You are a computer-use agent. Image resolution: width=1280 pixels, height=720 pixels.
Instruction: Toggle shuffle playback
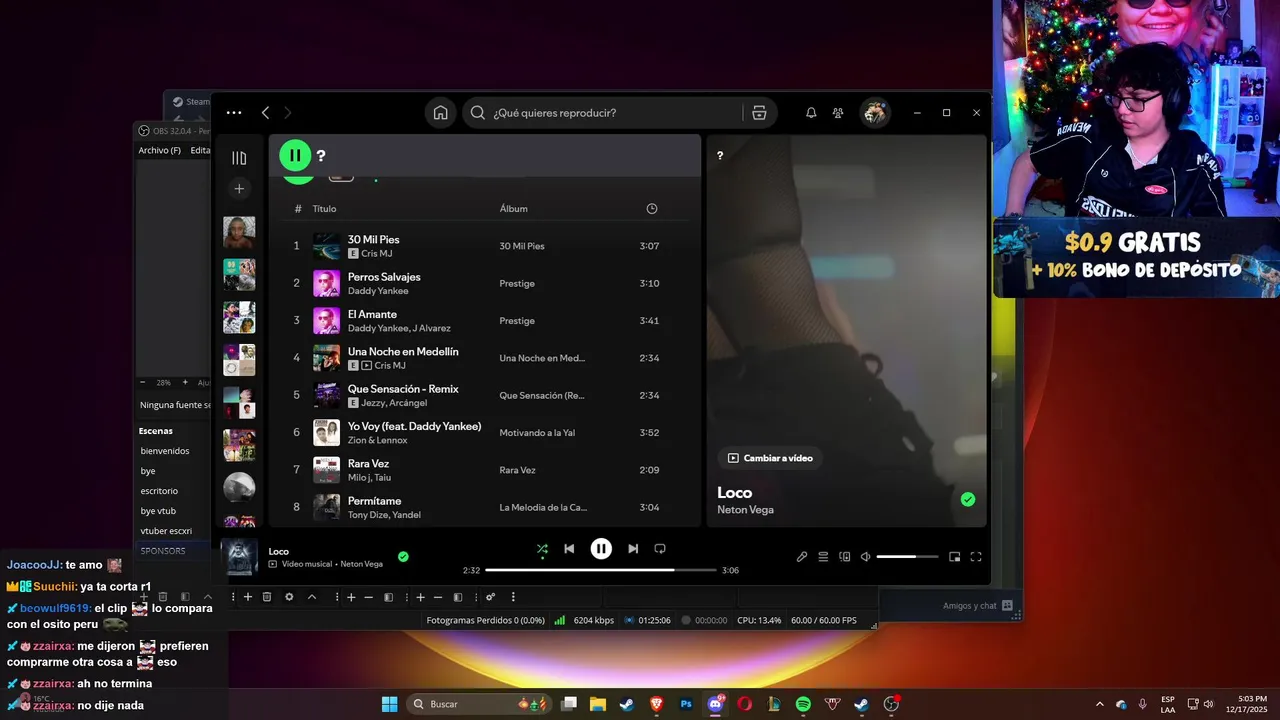pos(542,549)
